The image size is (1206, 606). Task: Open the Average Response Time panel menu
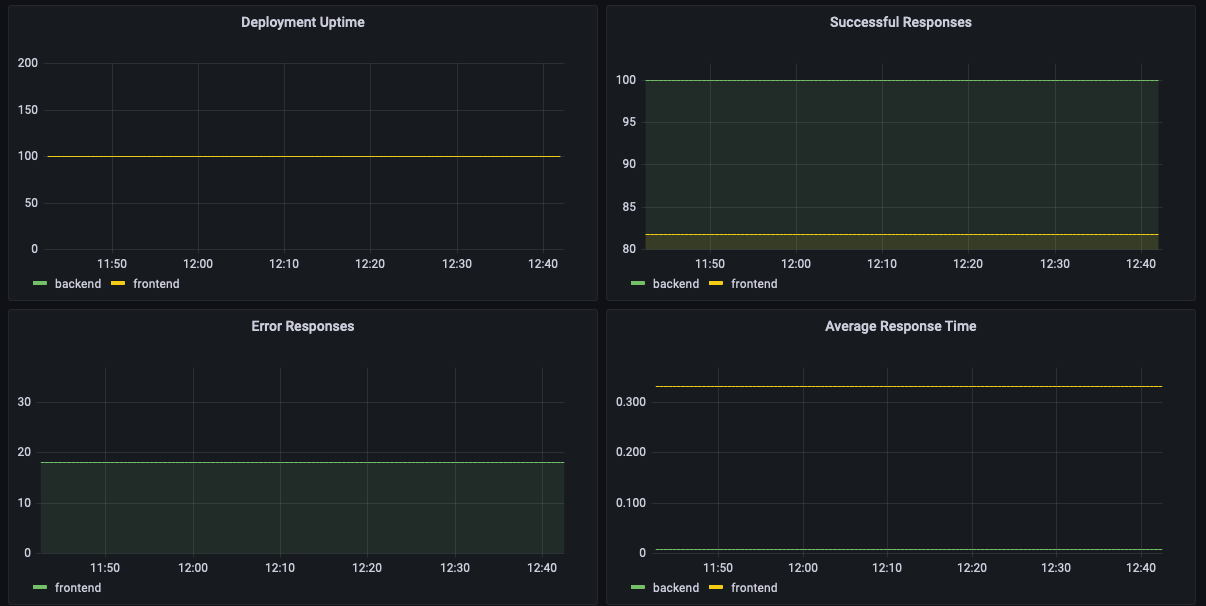(900, 325)
